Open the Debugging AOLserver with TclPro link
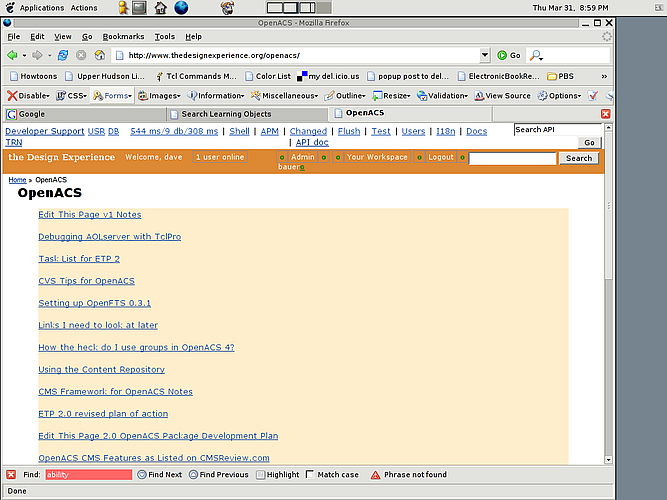Screen dimensions: 667x500 109,237
